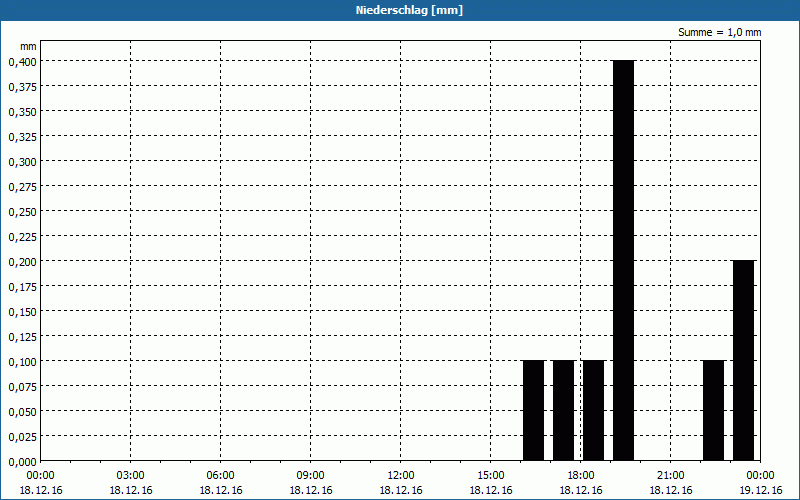Click the 0,150 y-axis label
800x500 pixels.
tap(22, 312)
